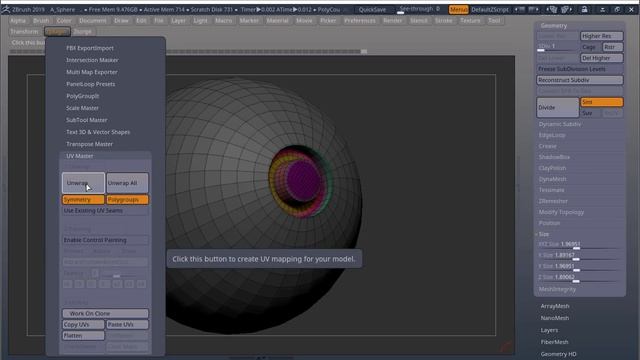
Task: Click the QuickSave button
Action: (x=372, y=9)
